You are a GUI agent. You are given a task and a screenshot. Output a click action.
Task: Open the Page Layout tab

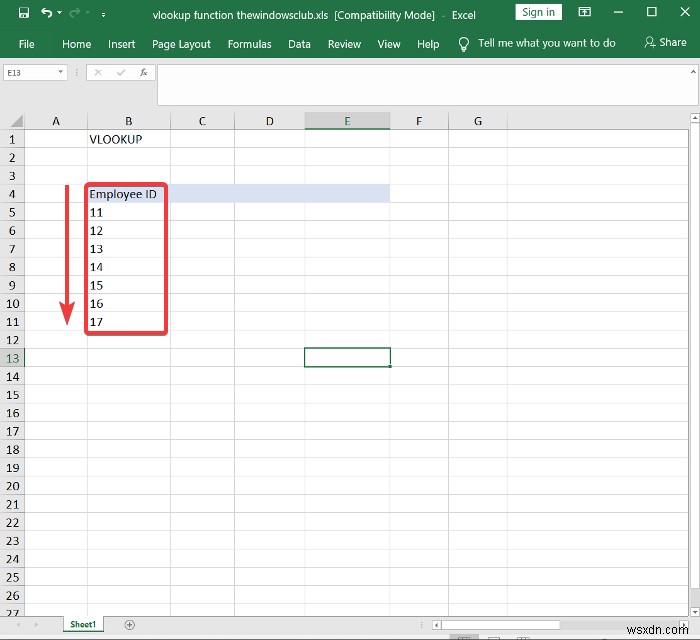(181, 44)
